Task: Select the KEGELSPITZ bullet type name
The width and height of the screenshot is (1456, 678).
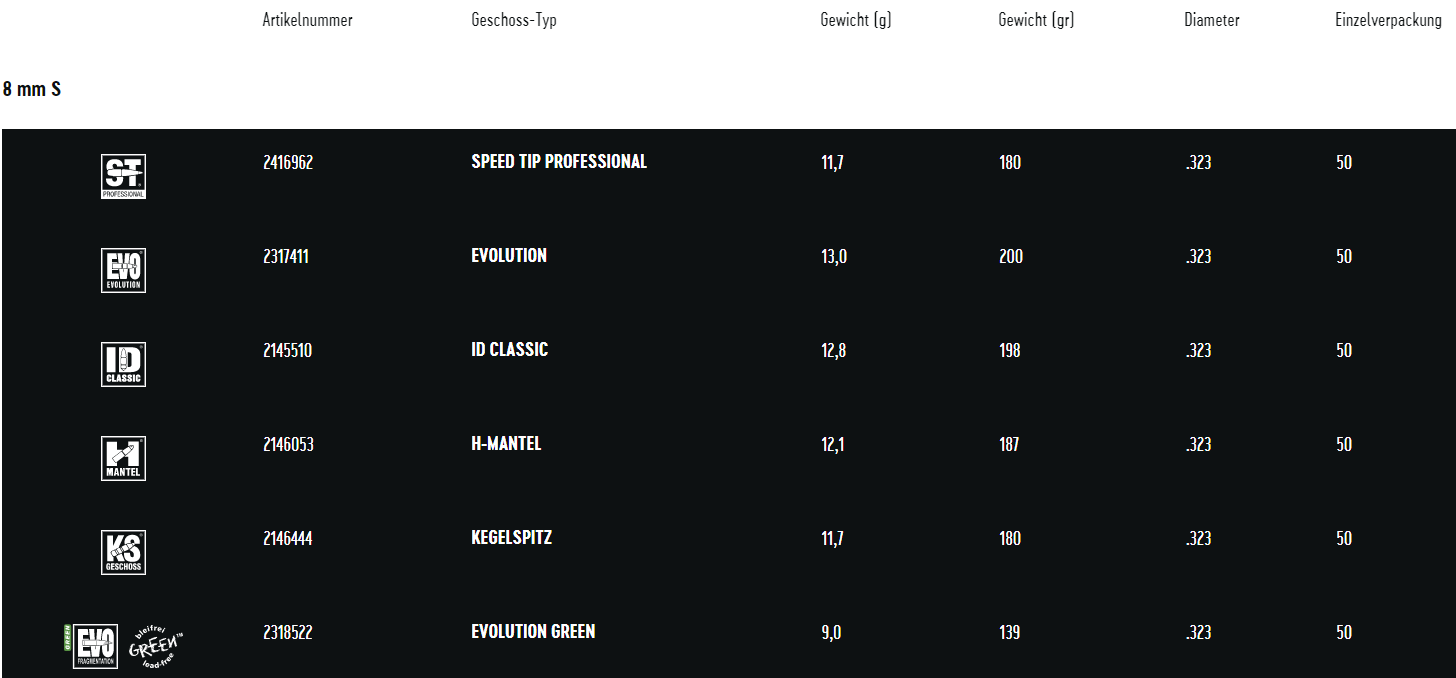Action: click(511, 538)
